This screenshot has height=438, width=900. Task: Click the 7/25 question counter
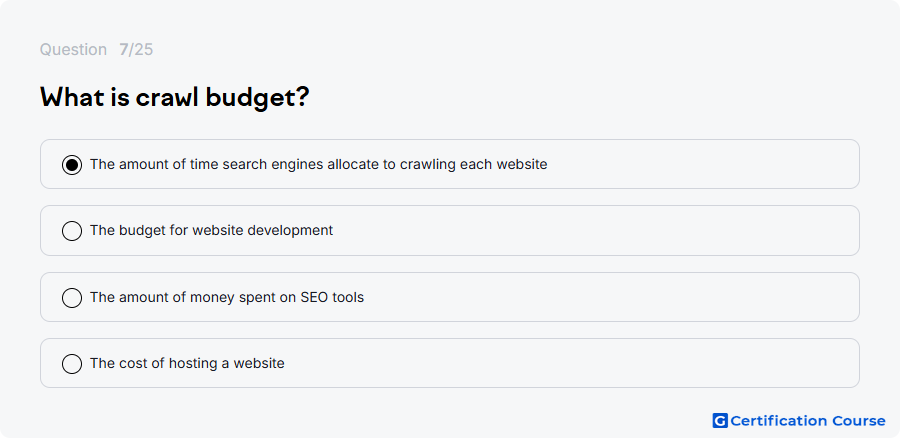pos(136,50)
